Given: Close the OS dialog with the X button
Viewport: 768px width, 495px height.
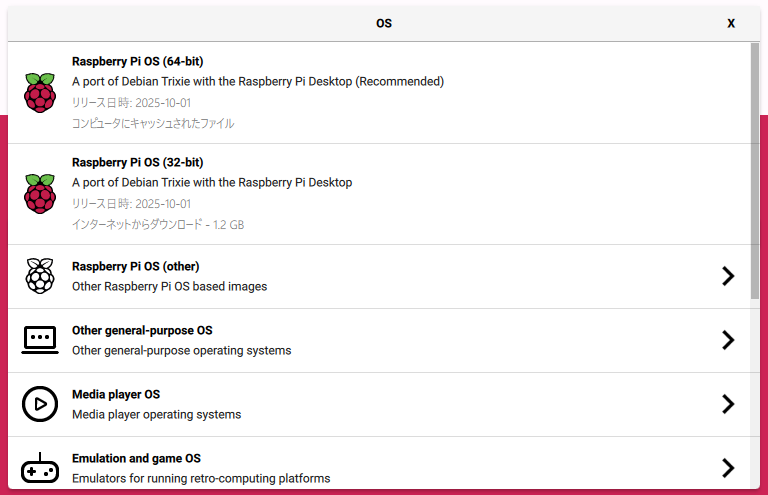Looking at the screenshot, I should pyautogui.click(x=731, y=23).
